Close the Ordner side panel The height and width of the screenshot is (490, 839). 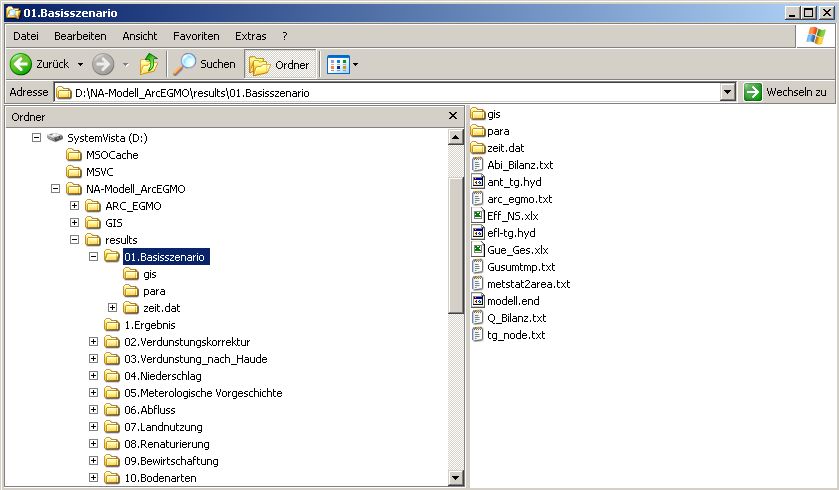point(454,117)
